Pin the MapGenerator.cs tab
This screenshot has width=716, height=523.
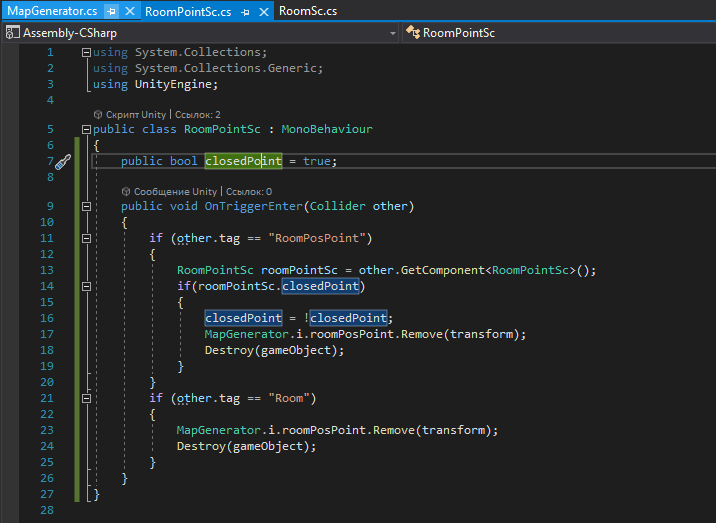point(111,11)
